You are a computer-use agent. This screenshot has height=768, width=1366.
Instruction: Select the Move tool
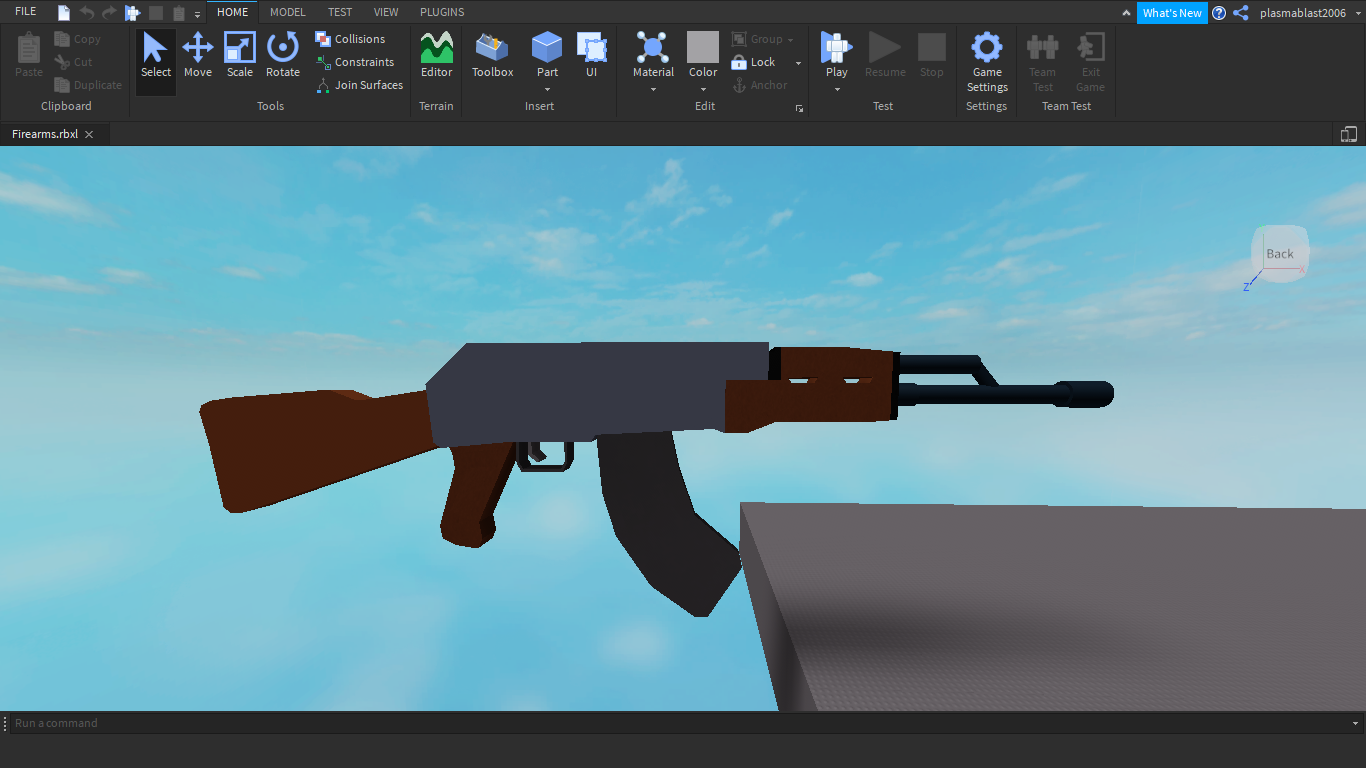click(198, 57)
